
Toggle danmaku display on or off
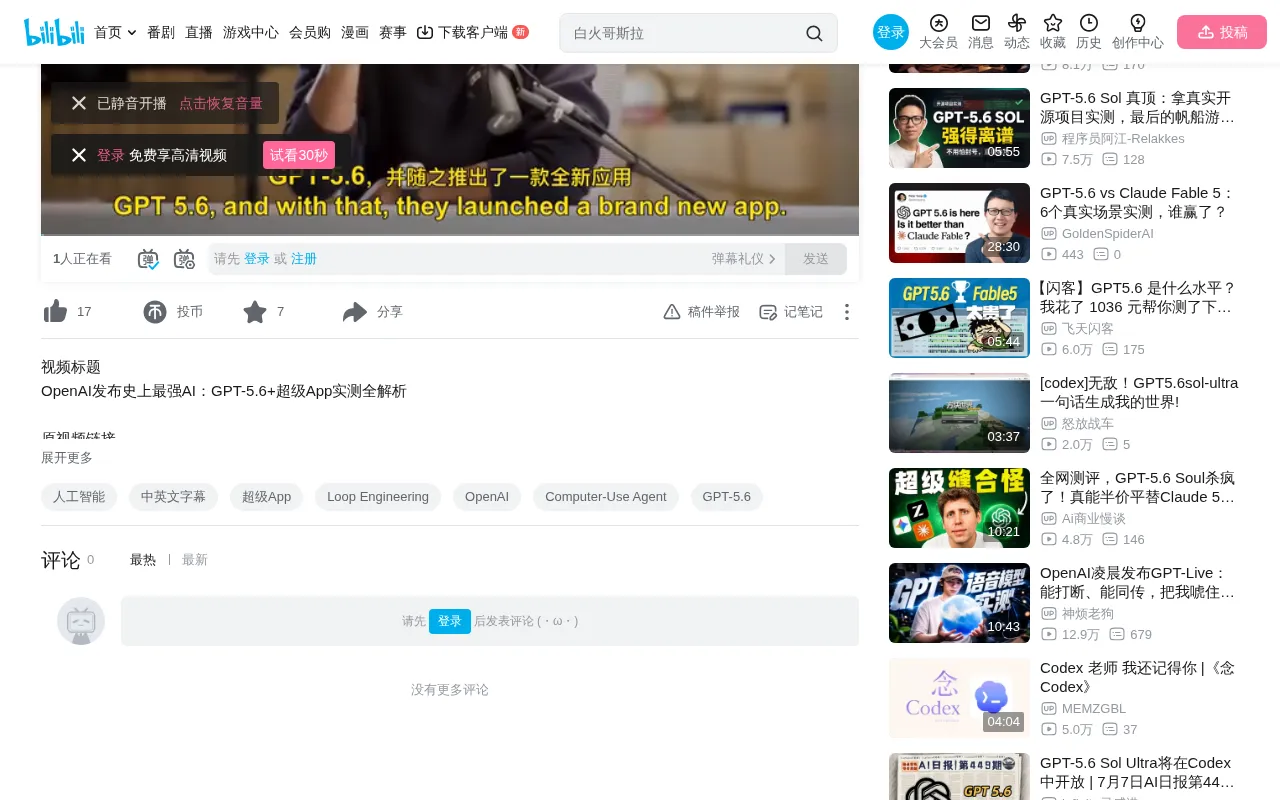pos(148,259)
